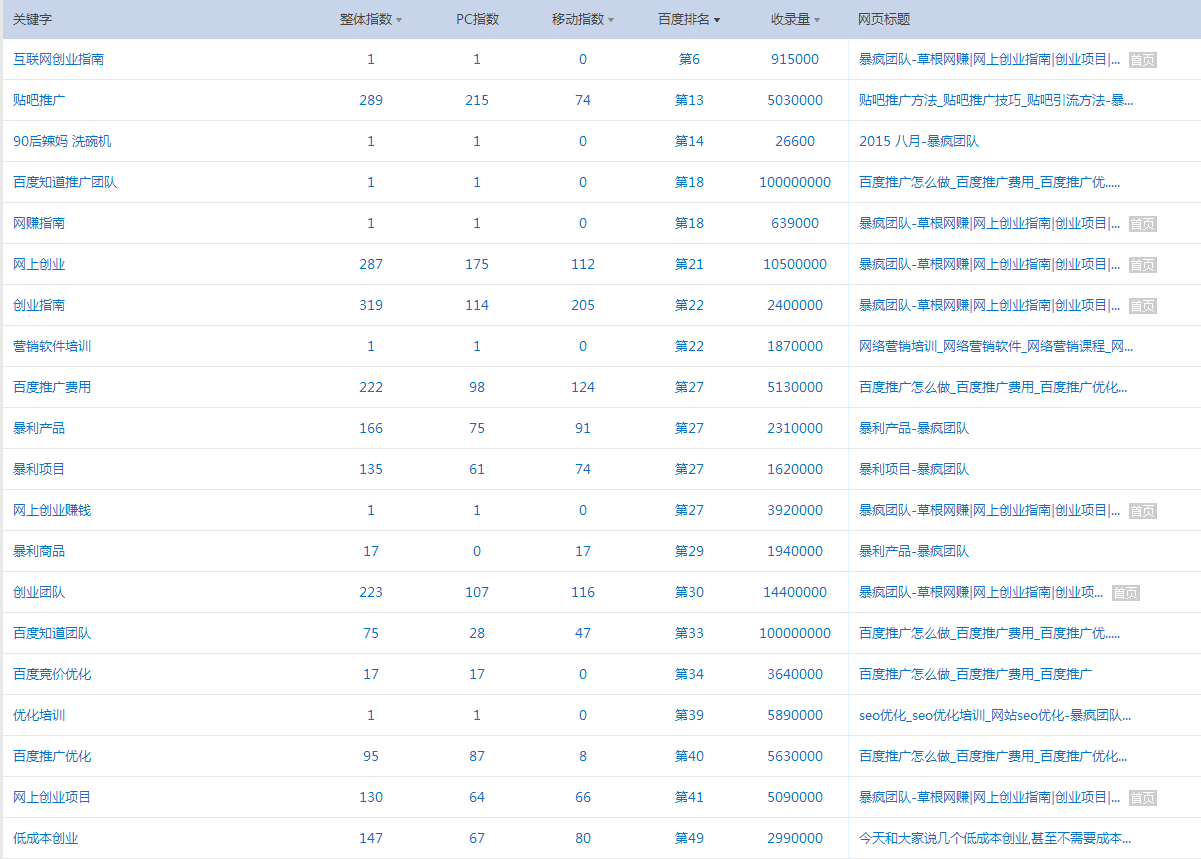Click ranking 第39 for 优化培训

point(689,715)
